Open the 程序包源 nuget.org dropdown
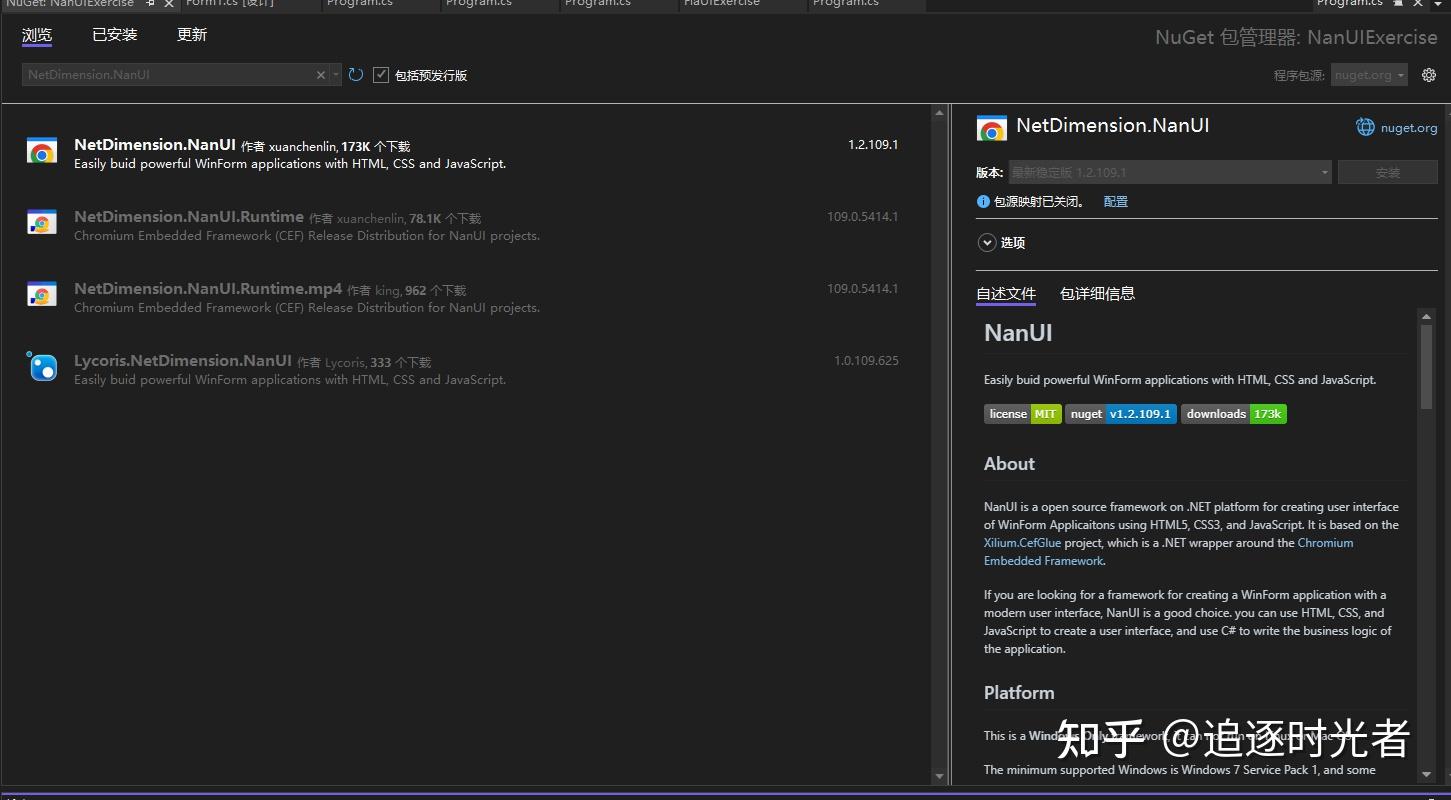This screenshot has width=1451, height=800. click(x=1369, y=75)
